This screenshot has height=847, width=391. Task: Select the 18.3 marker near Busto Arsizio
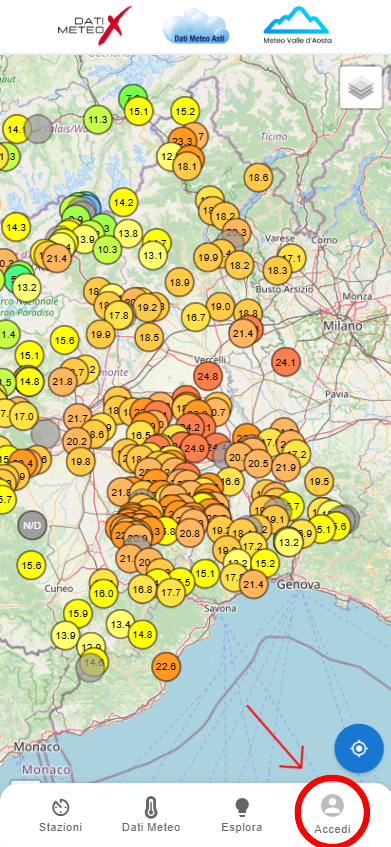pyautogui.click(x=277, y=270)
